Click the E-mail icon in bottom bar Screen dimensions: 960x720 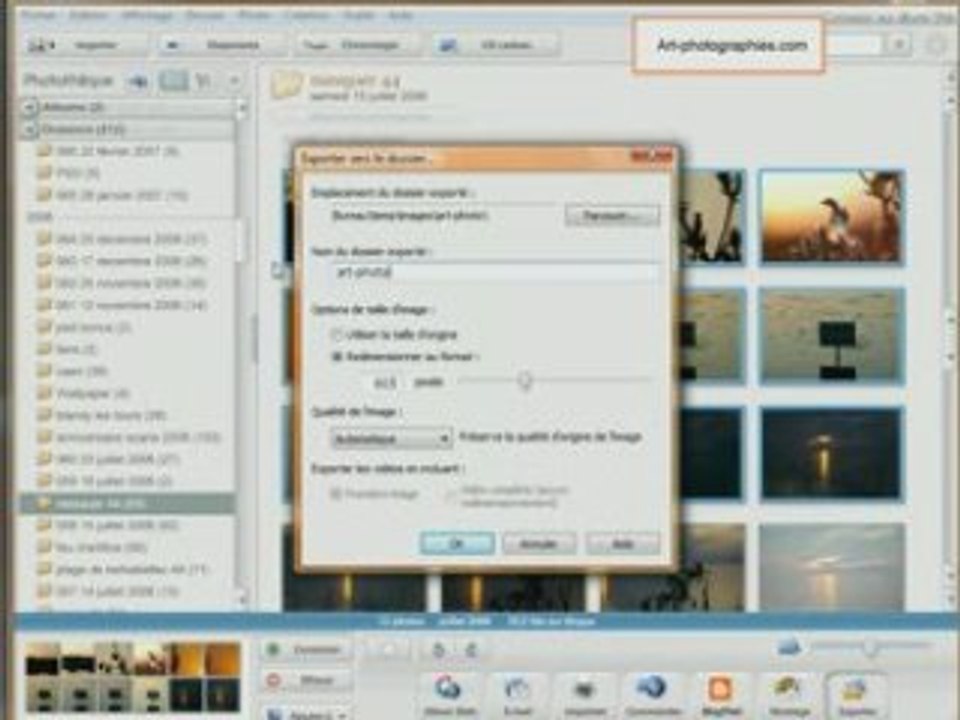tap(518, 689)
